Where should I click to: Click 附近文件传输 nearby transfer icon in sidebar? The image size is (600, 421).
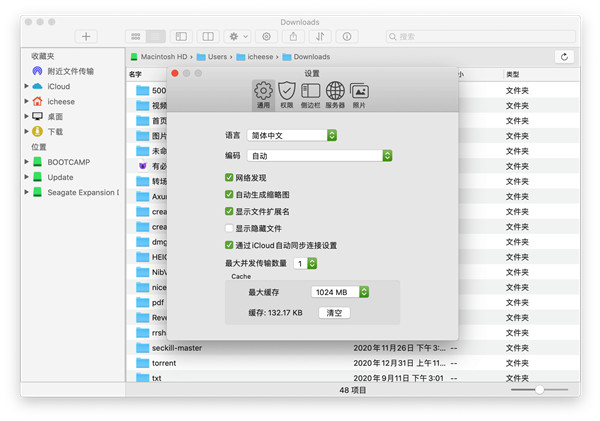click(x=38, y=71)
